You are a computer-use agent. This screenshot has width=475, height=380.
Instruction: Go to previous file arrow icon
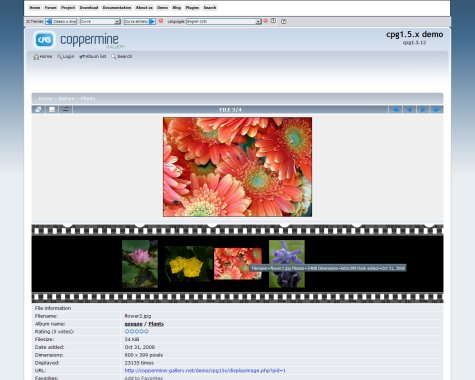click(x=409, y=109)
